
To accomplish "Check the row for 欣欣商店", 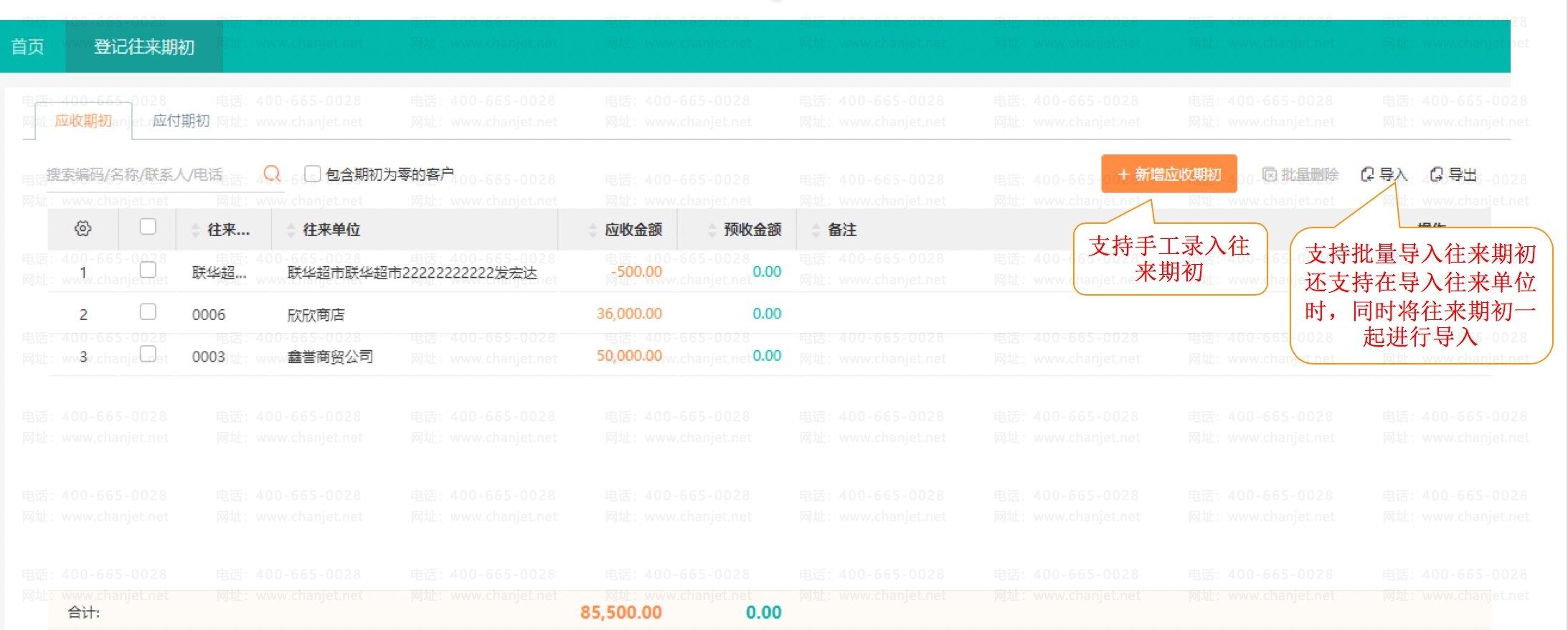I will pyautogui.click(x=148, y=312).
